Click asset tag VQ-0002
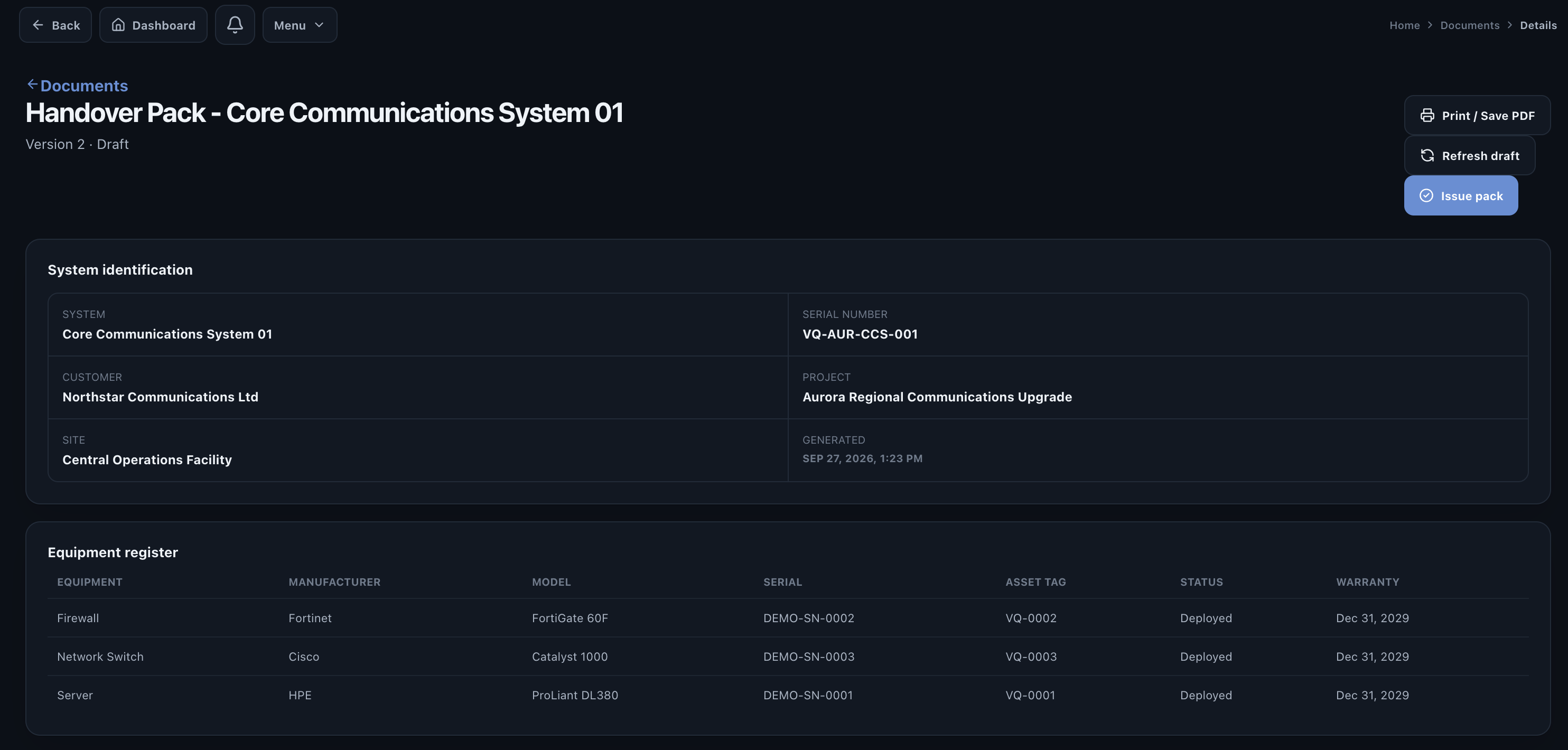This screenshot has height=750, width=1568. (1031, 618)
